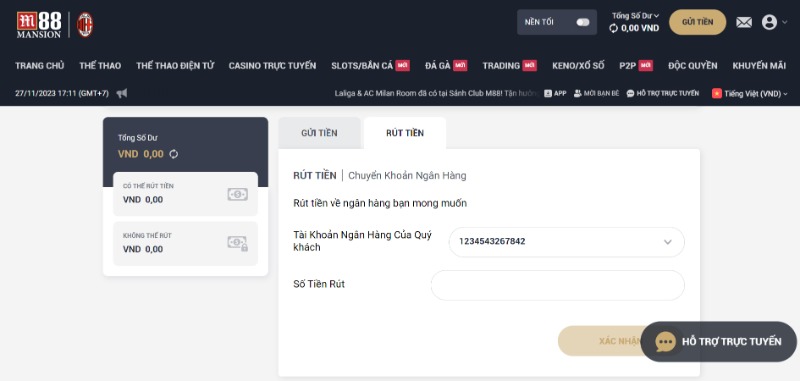Open Thể Thao menu
This screenshot has height=381, width=800.
(x=100, y=65)
